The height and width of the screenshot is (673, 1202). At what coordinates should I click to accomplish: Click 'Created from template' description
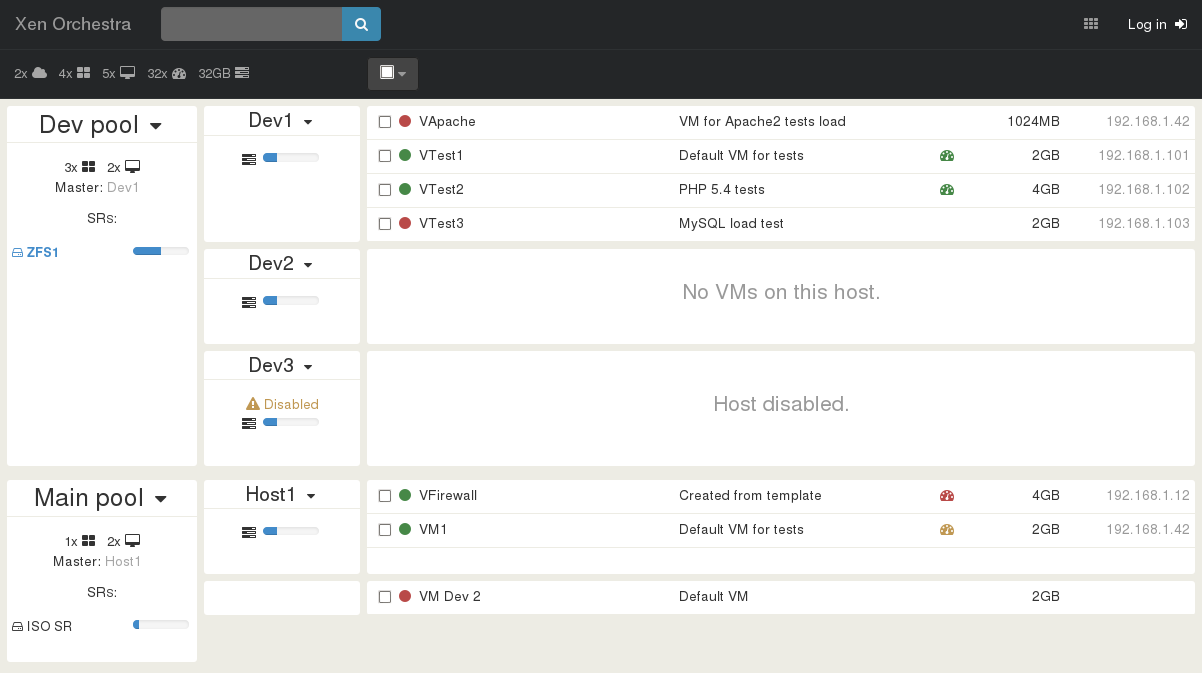tap(750, 495)
